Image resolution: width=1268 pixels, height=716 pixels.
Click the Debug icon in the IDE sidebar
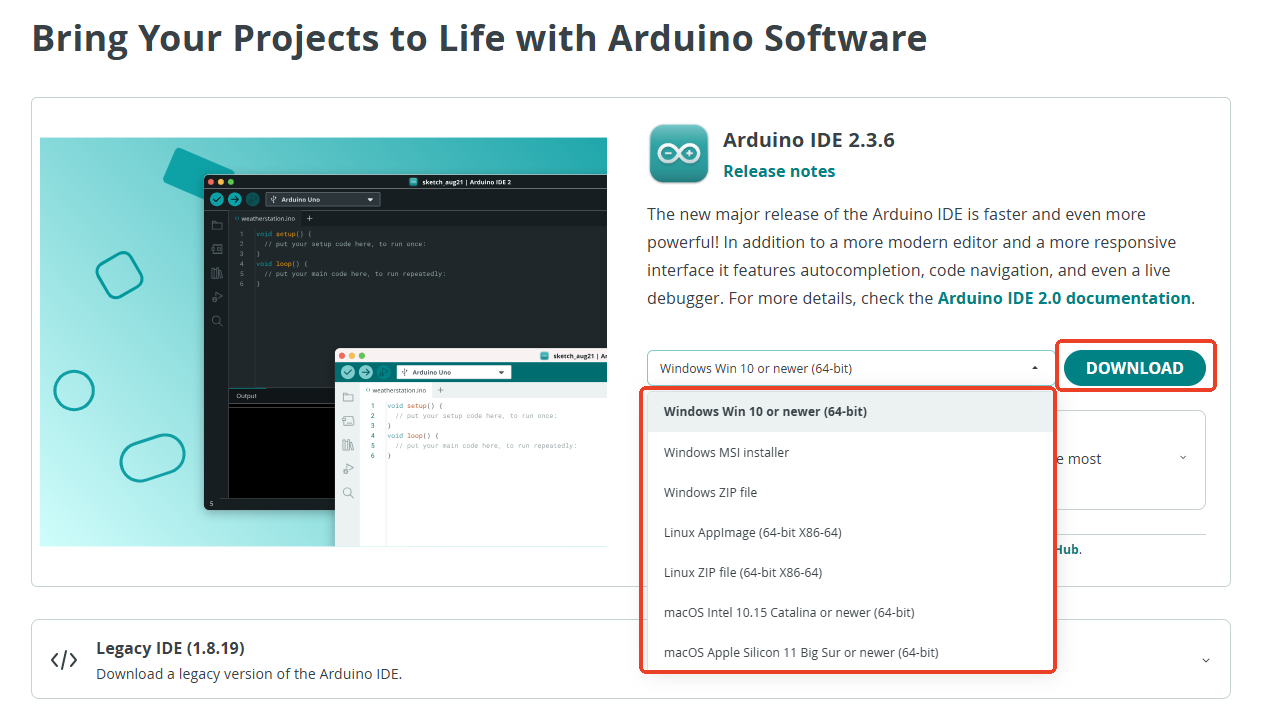(216, 296)
